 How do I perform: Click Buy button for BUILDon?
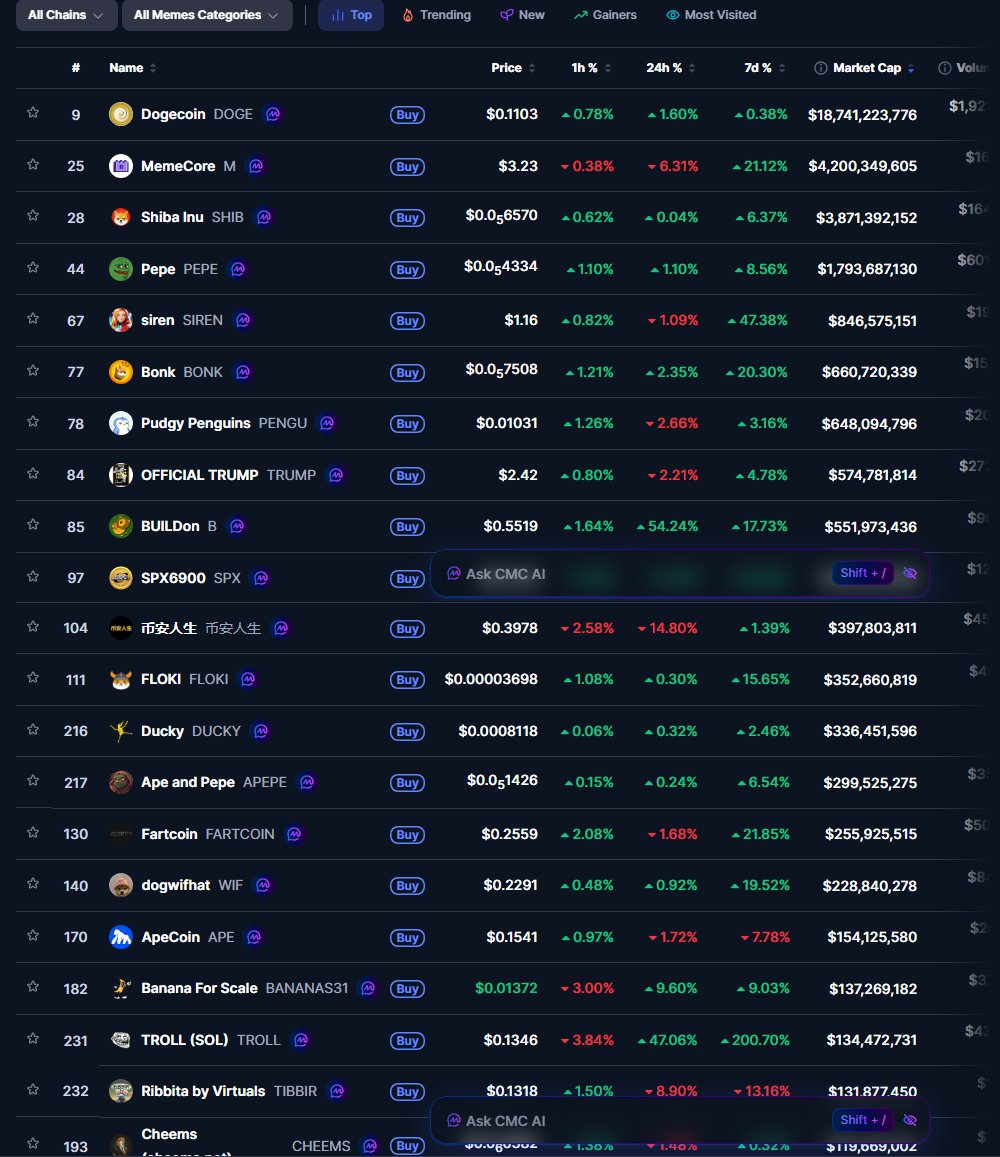point(407,526)
